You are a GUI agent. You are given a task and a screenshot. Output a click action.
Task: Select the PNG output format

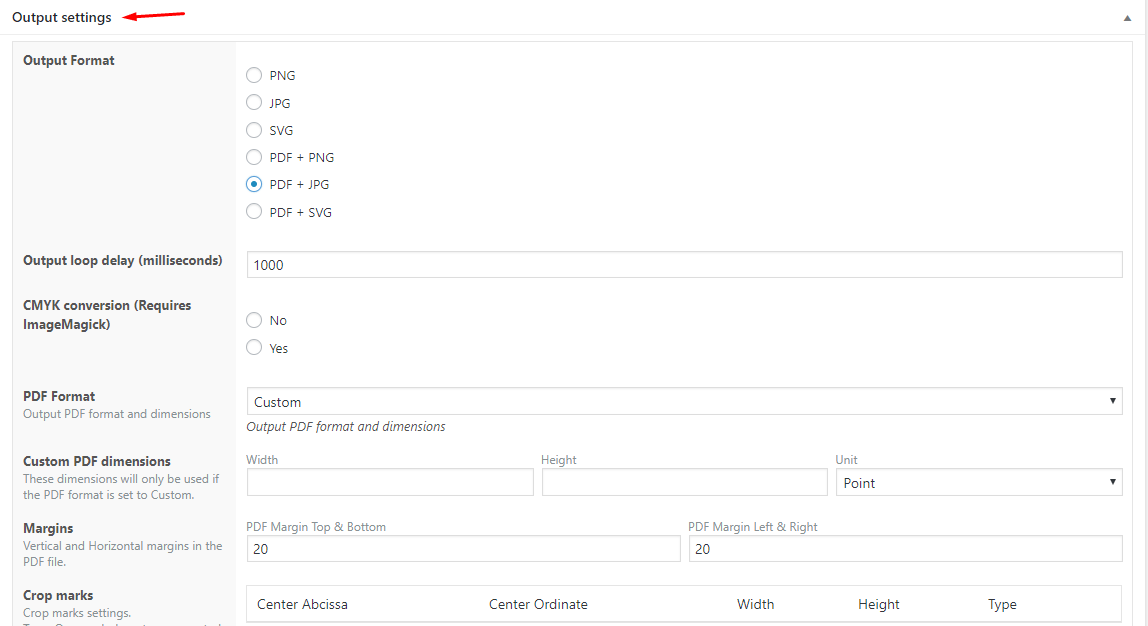[x=254, y=75]
